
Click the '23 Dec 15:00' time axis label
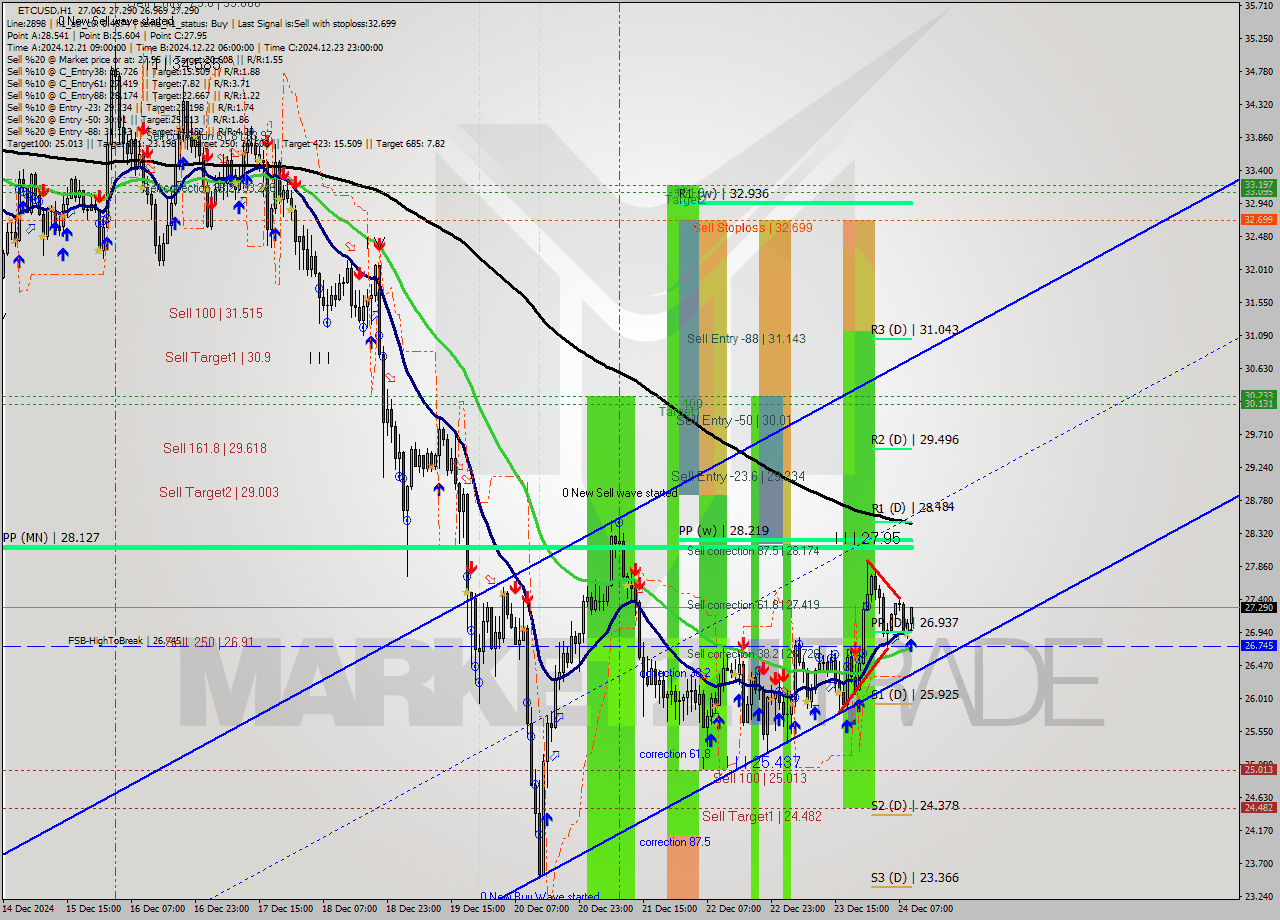[862, 909]
